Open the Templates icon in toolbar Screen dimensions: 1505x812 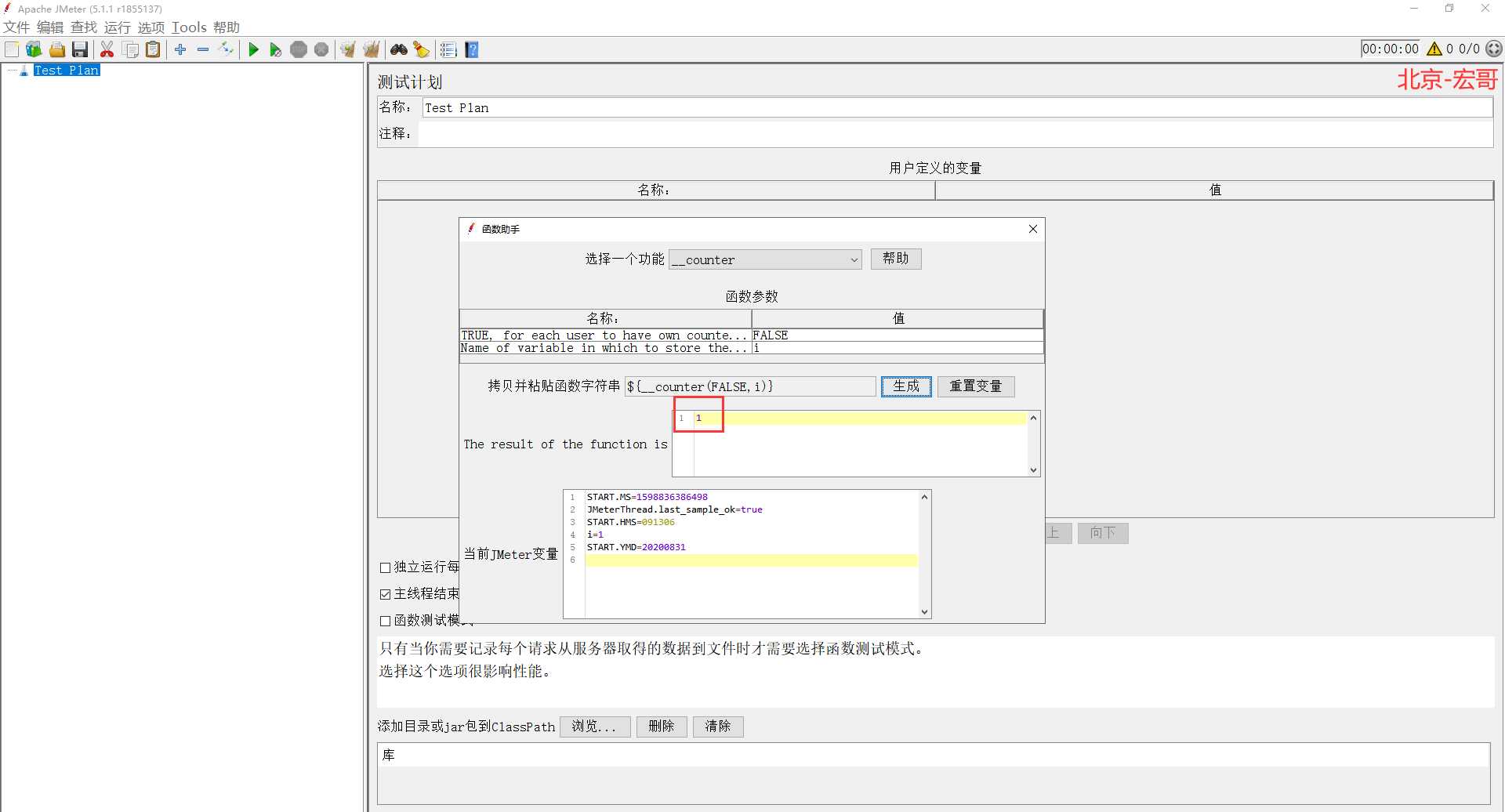pyautogui.click(x=34, y=49)
